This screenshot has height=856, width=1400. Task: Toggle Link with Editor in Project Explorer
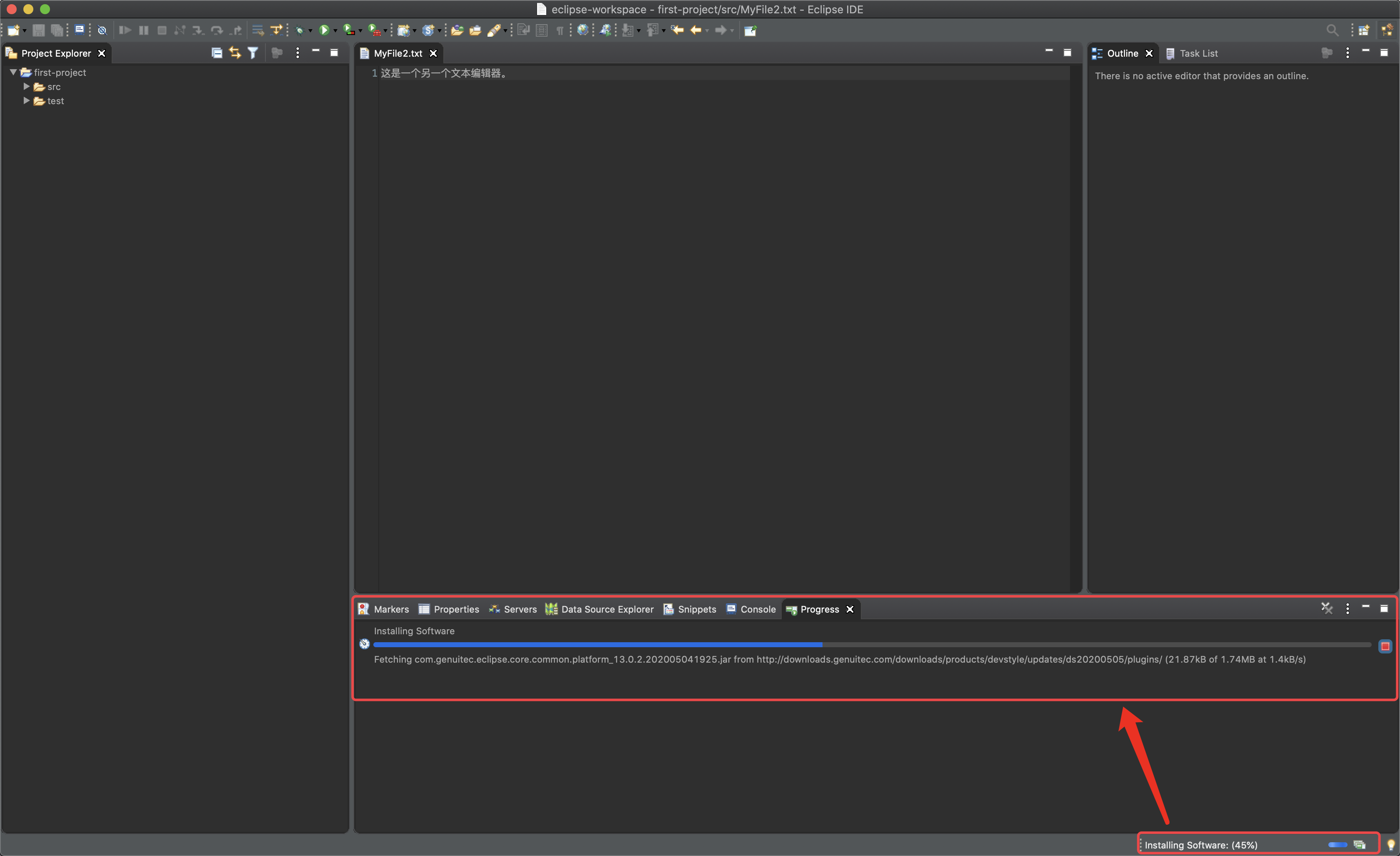pos(235,53)
